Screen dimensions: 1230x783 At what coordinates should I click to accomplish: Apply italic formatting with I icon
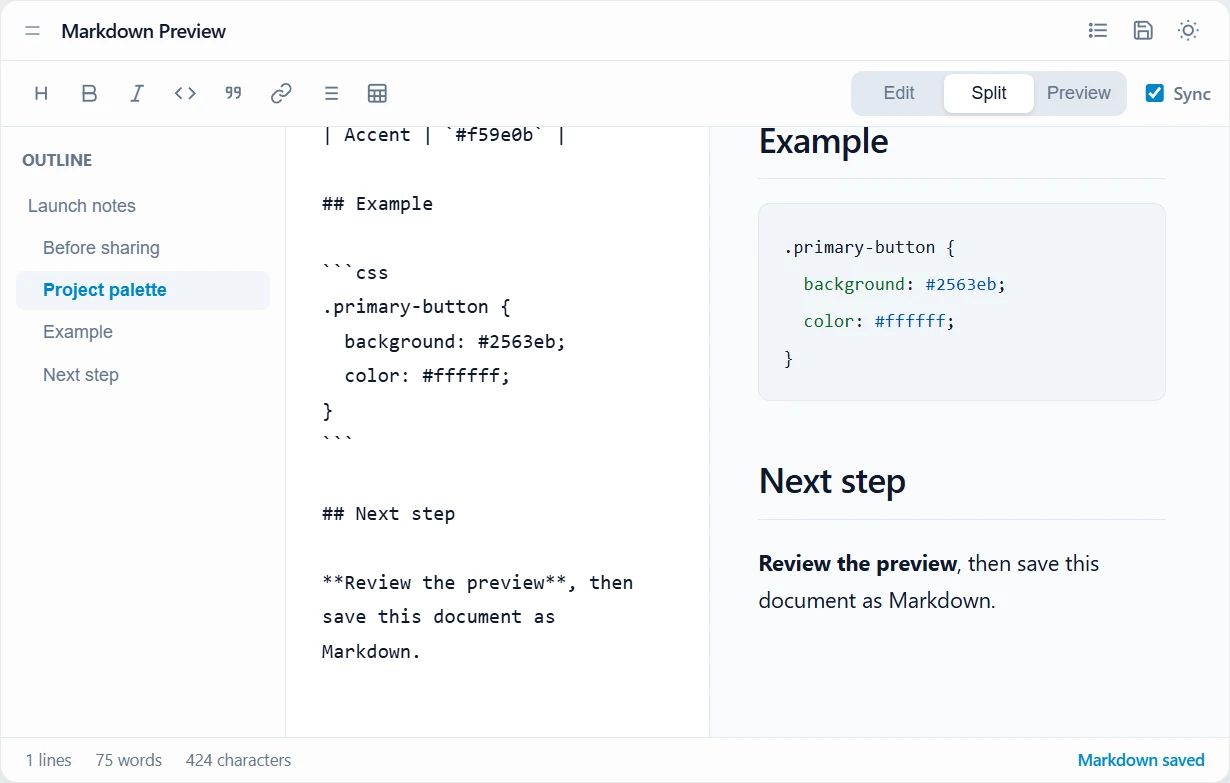tap(137, 93)
